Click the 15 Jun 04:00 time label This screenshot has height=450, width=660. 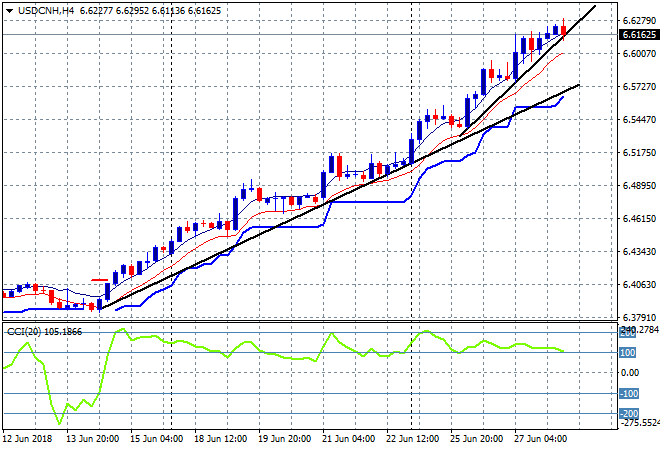155,438
